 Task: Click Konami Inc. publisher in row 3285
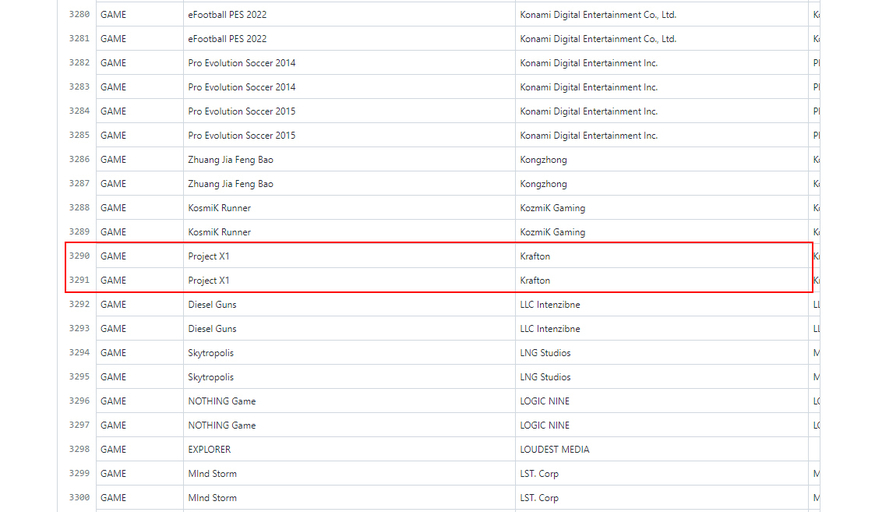(589, 136)
